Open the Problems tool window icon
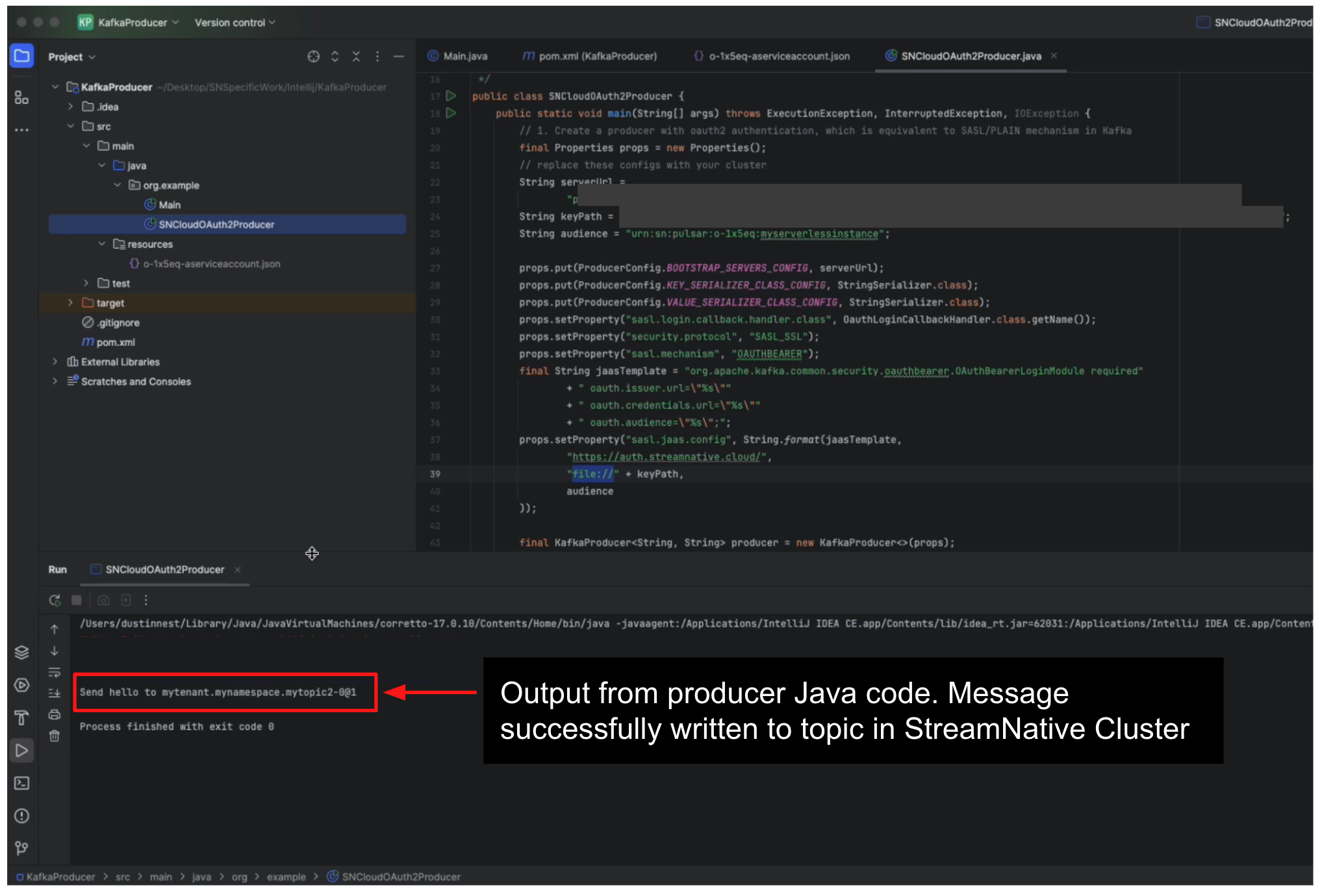 (x=21, y=817)
